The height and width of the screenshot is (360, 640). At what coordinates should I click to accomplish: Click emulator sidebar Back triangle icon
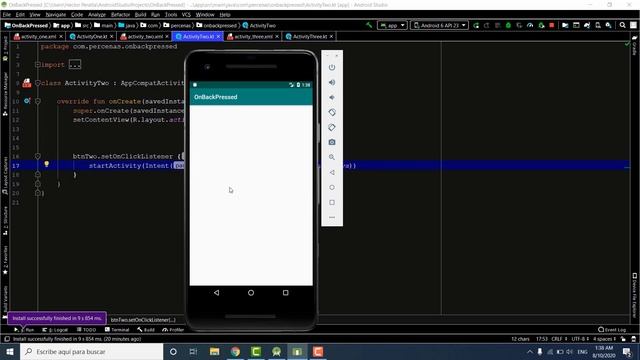tap(332, 172)
